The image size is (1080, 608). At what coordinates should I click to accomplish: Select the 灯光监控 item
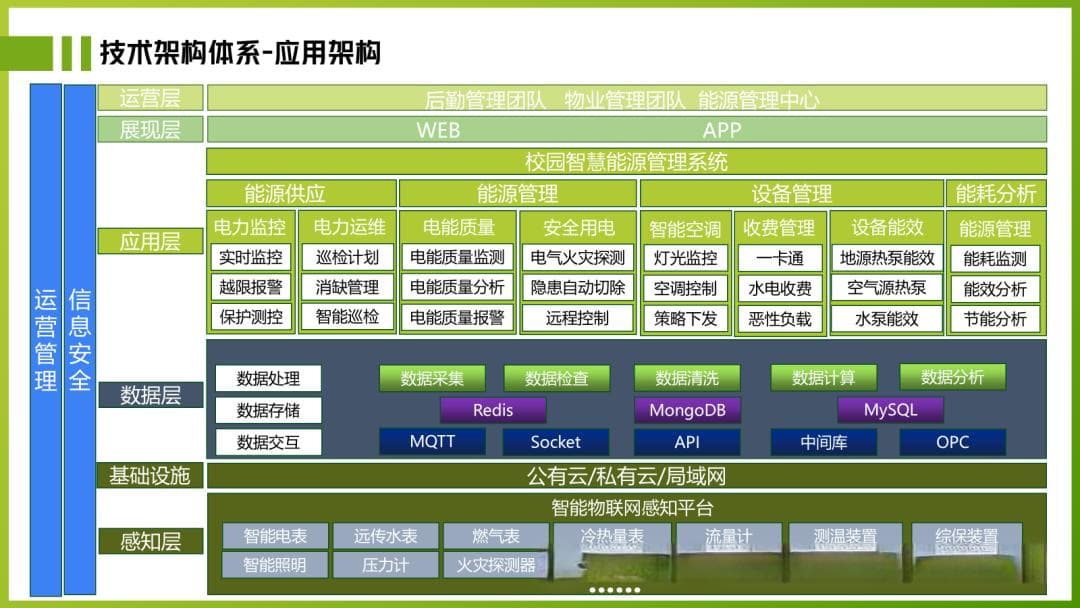click(685, 258)
